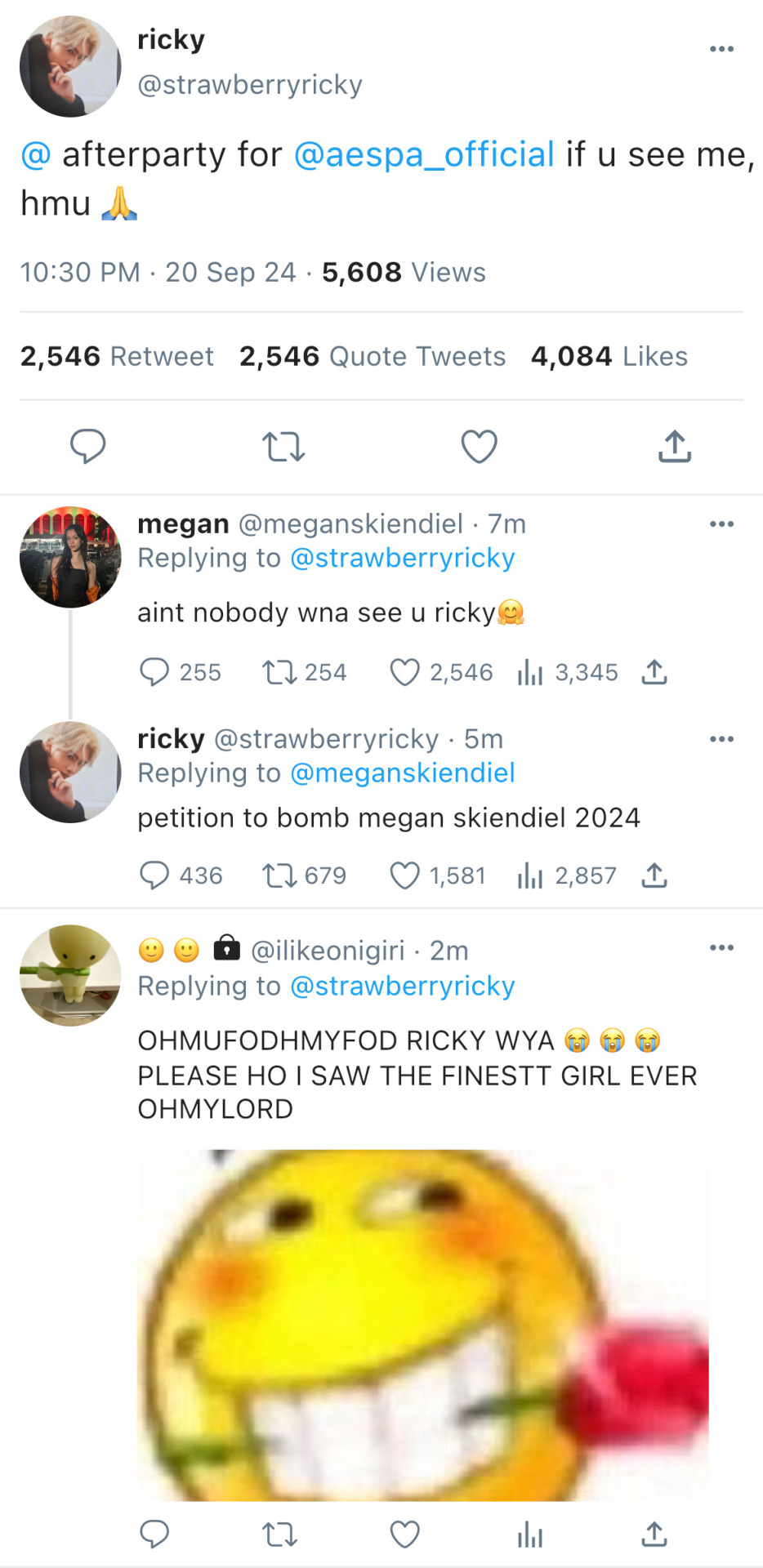Open the @aespa_official mention link
This screenshot has width=763, height=1568.
tap(424, 154)
